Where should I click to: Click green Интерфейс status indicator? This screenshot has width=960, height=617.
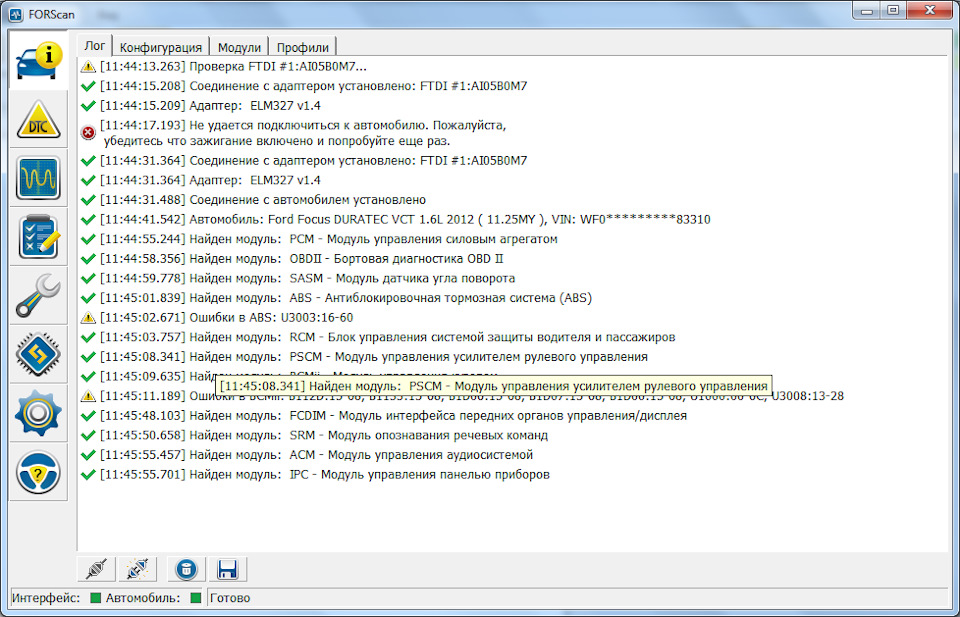tap(96, 598)
